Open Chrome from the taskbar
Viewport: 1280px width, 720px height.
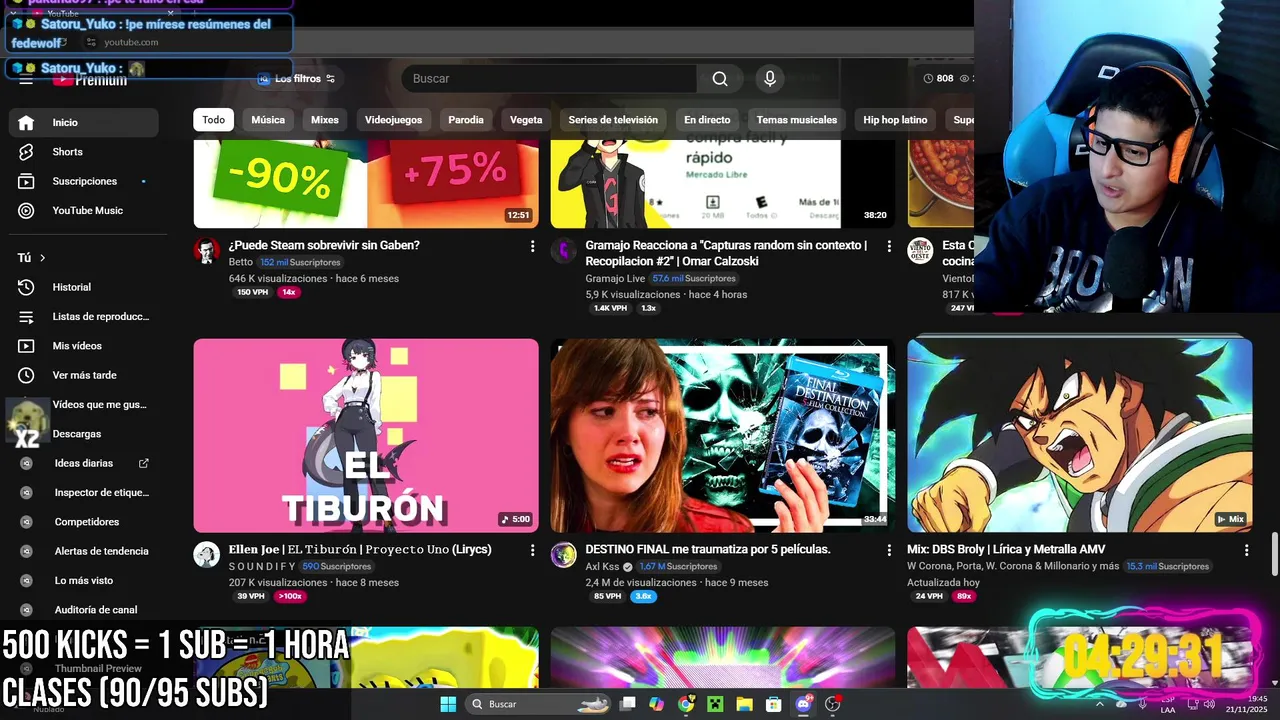(x=686, y=704)
